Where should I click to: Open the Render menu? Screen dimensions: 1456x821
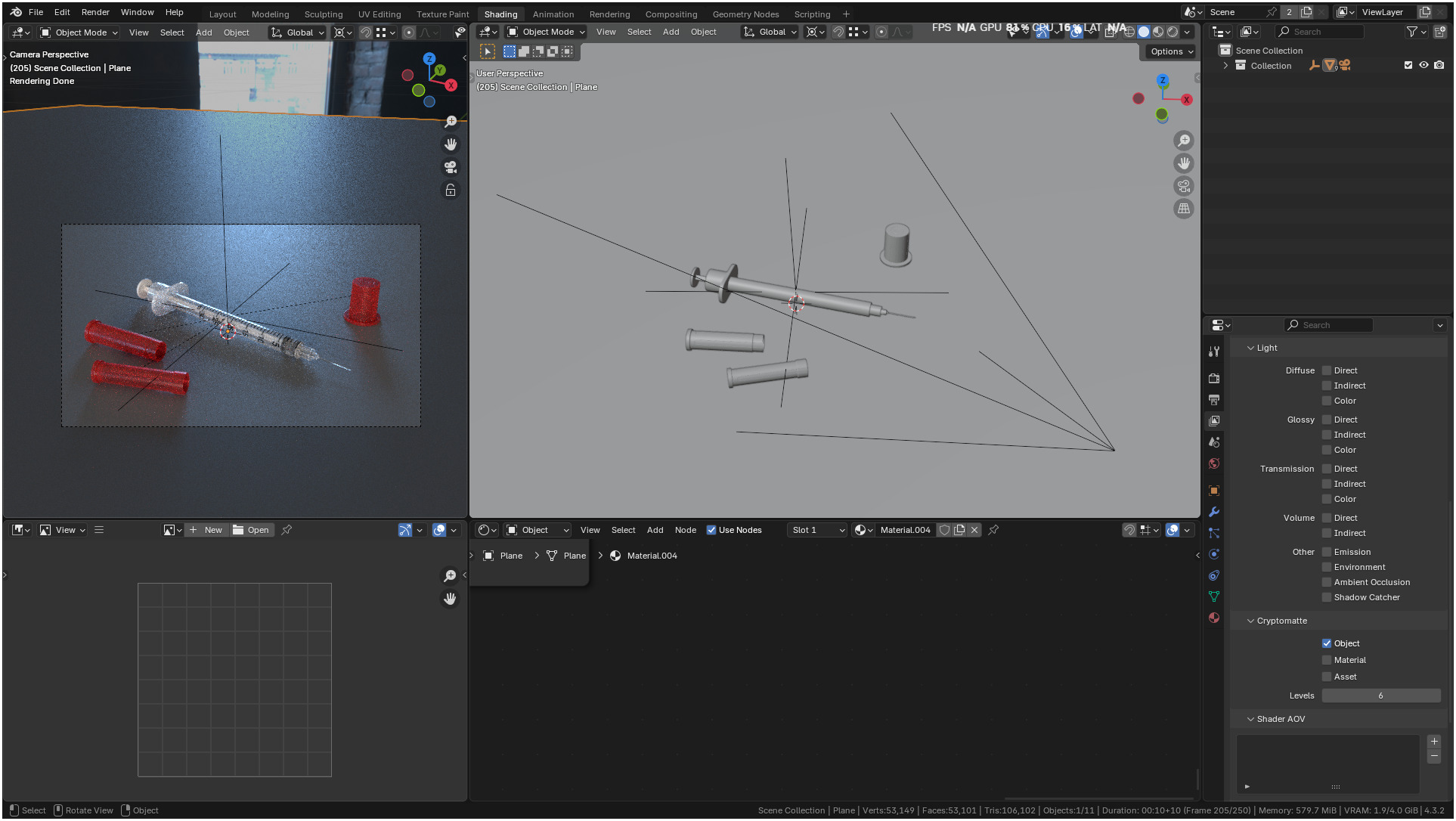(x=95, y=12)
